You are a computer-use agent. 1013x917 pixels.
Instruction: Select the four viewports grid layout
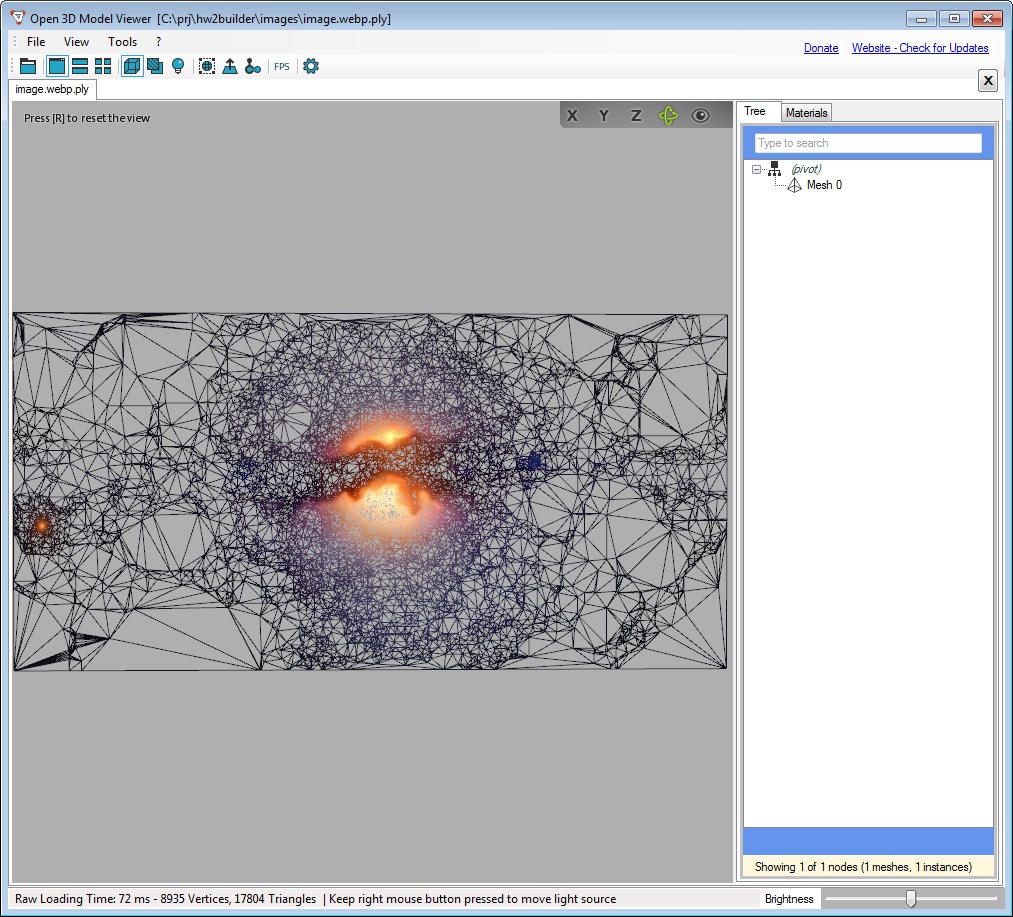click(x=103, y=66)
